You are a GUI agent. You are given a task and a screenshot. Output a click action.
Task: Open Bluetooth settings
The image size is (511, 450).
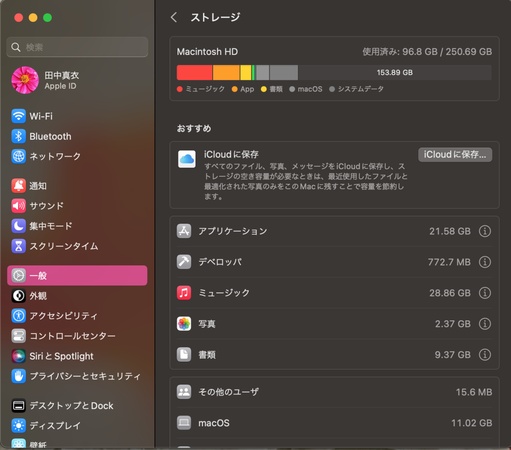coord(77,136)
